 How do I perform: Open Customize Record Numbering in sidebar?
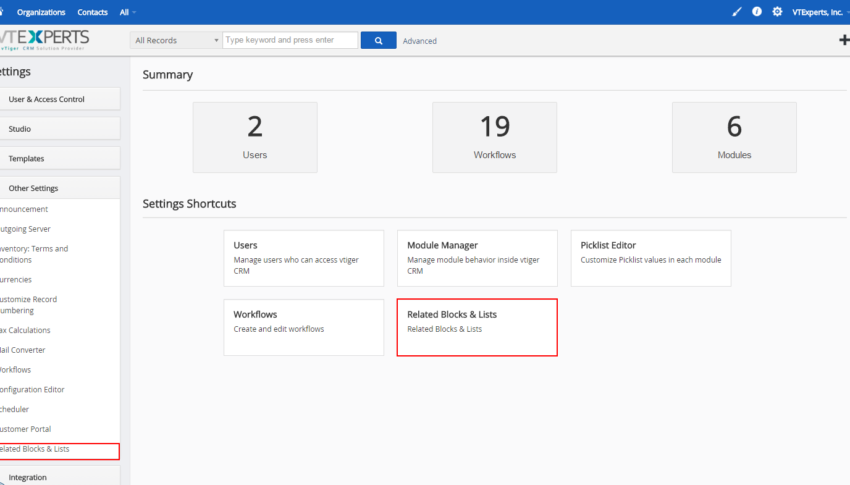[x=28, y=305]
